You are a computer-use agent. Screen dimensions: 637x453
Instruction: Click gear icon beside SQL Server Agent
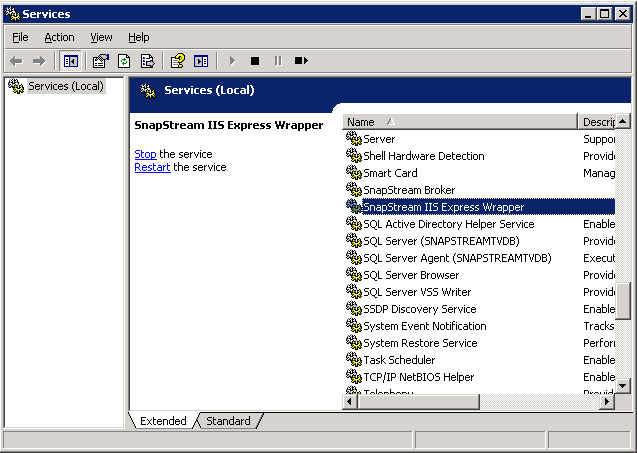[353, 258]
